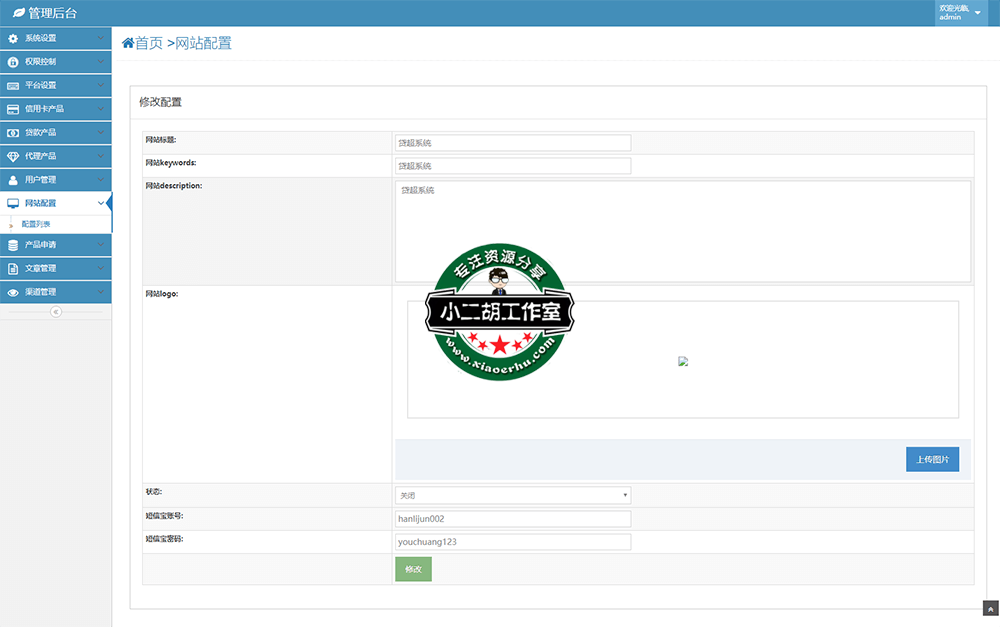Click the 网站keywords input field

coord(513,166)
